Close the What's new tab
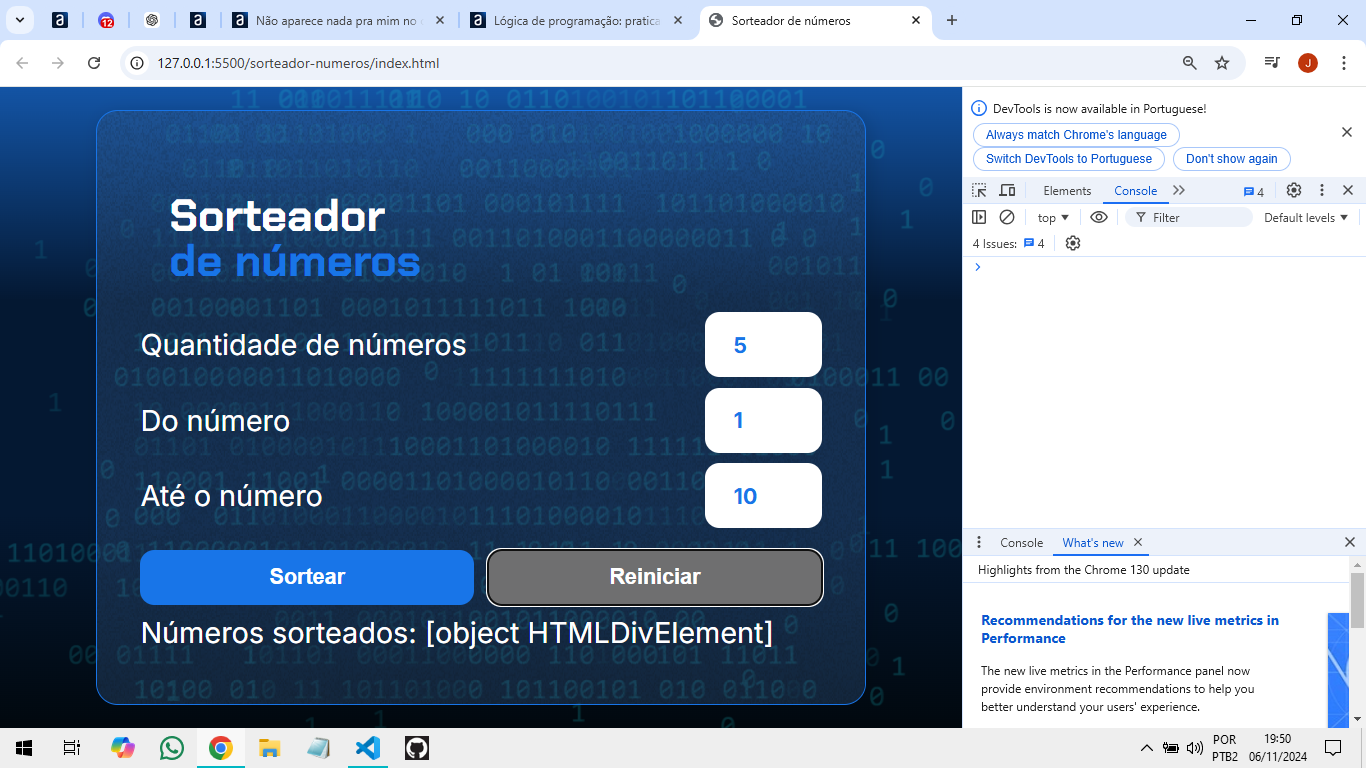The image size is (1366, 768). pyautogui.click(x=1138, y=542)
